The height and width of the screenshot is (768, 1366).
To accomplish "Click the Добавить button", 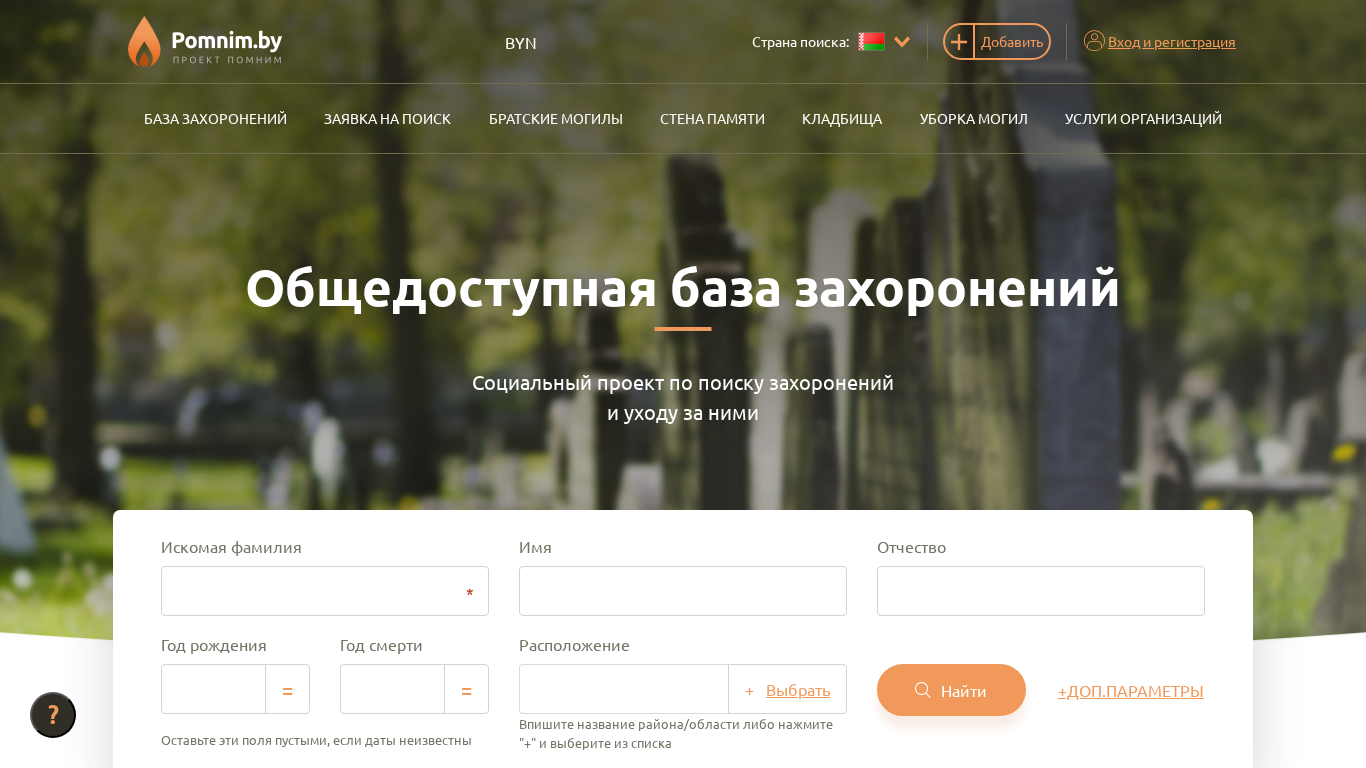I will 1012,42.
